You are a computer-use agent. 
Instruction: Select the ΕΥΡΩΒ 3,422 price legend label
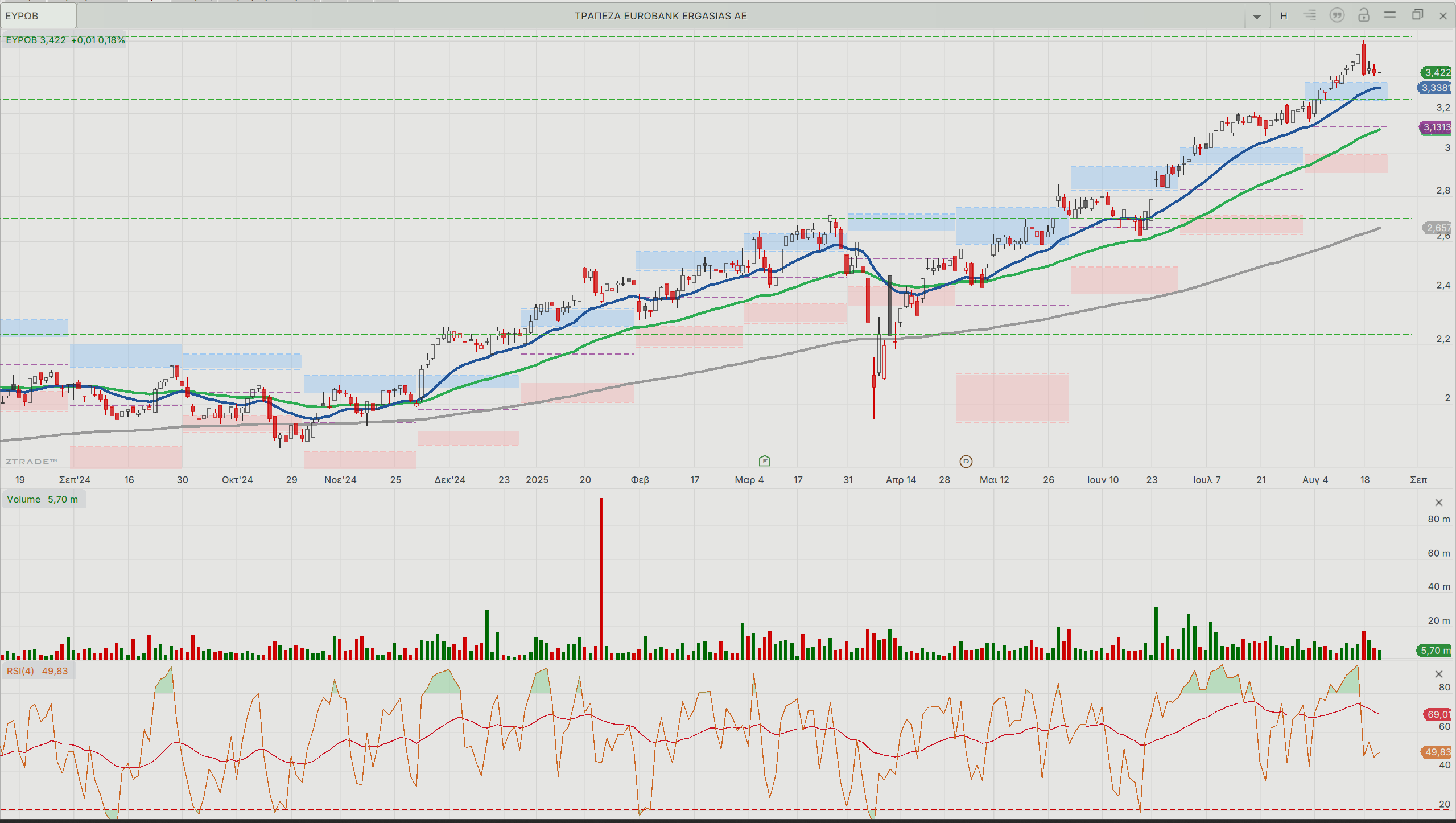tap(65, 40)
